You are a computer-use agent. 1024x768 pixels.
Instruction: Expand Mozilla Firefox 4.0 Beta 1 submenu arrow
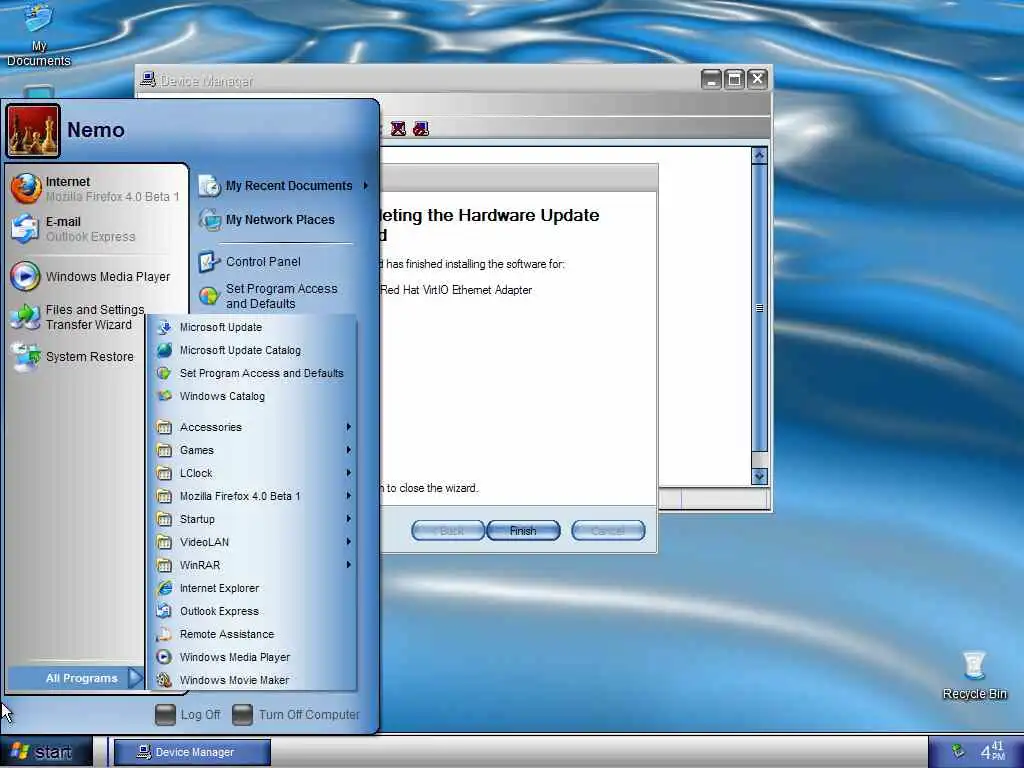coord(349,496)
